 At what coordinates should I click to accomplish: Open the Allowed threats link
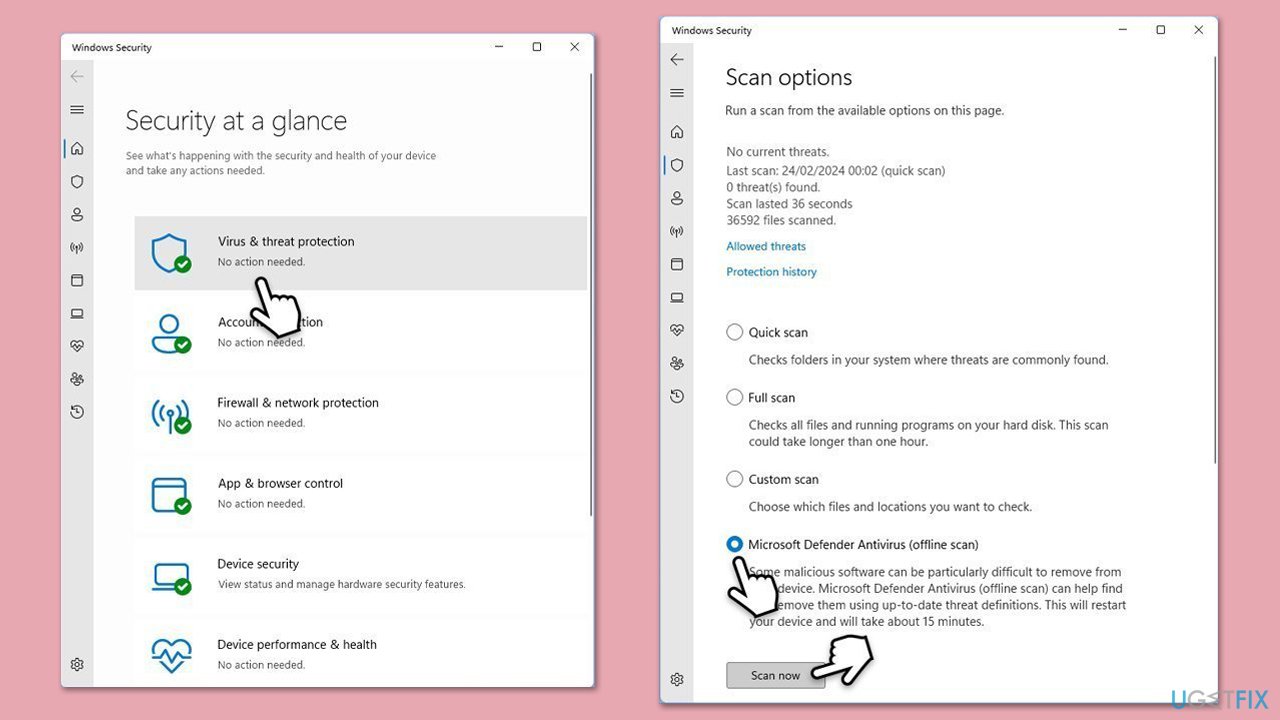click(766, 246)
